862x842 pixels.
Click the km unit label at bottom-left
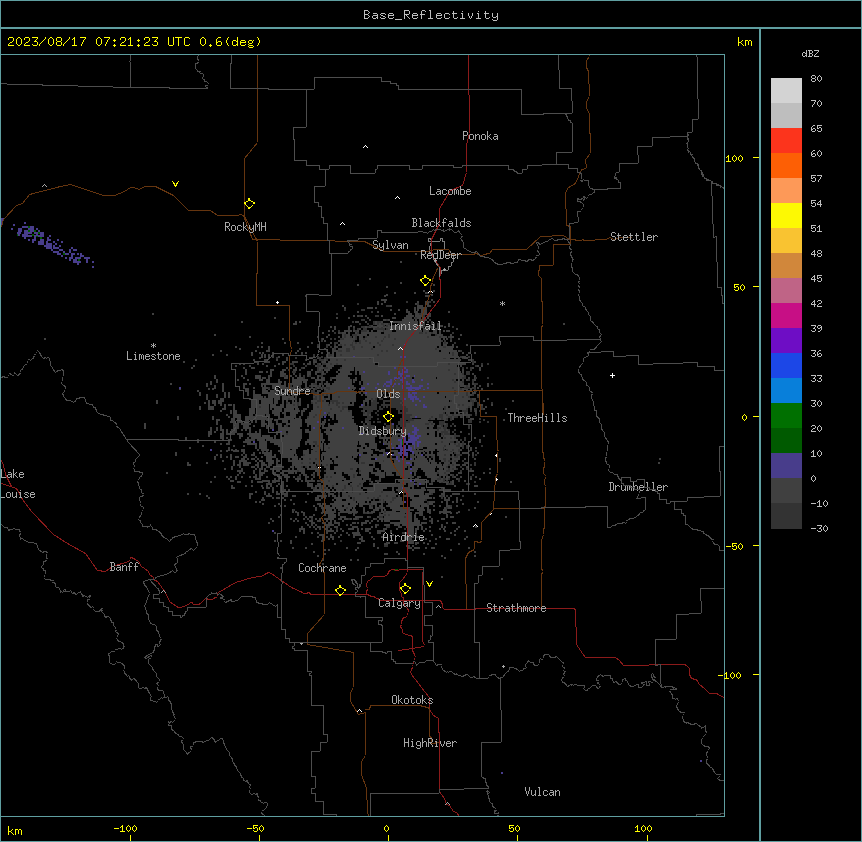click(x=15, y=830)
